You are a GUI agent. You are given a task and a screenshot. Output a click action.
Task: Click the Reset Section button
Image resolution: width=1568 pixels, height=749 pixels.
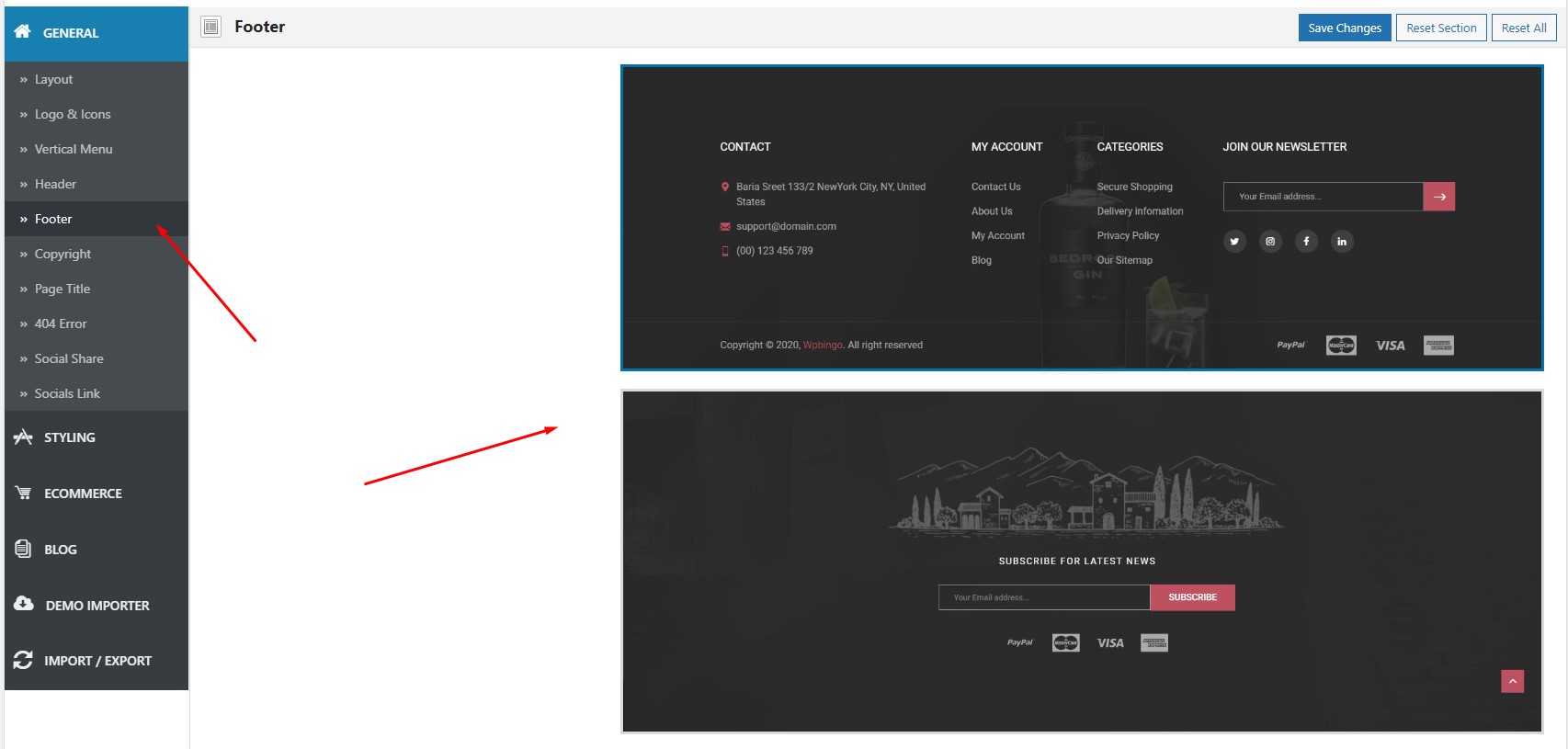(x=1441, y=28)
